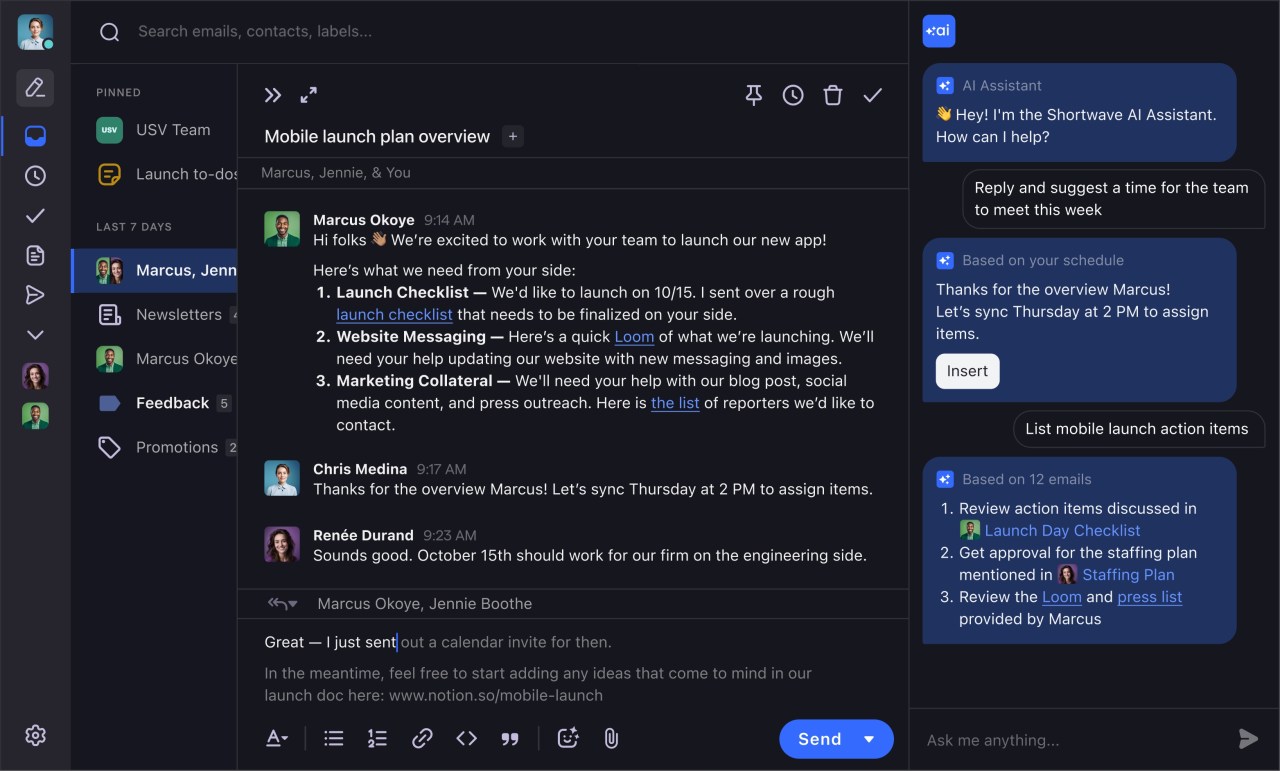The width and height of the screenshot is (1280, 771).
Task: Pin this thread with the pushpin icon
Action: (x=754, y=95)
